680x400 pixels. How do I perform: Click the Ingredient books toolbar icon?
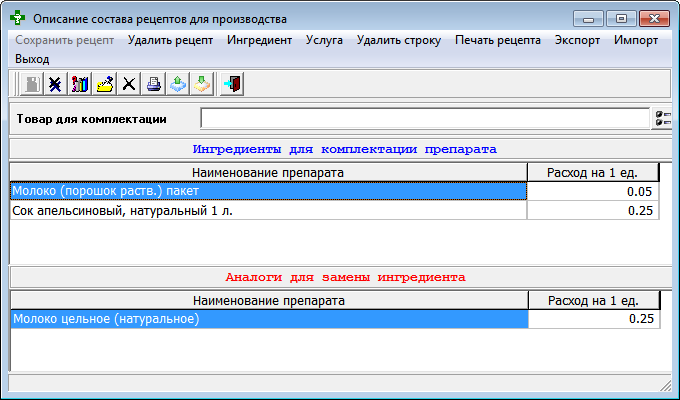[x=80, y=84]
